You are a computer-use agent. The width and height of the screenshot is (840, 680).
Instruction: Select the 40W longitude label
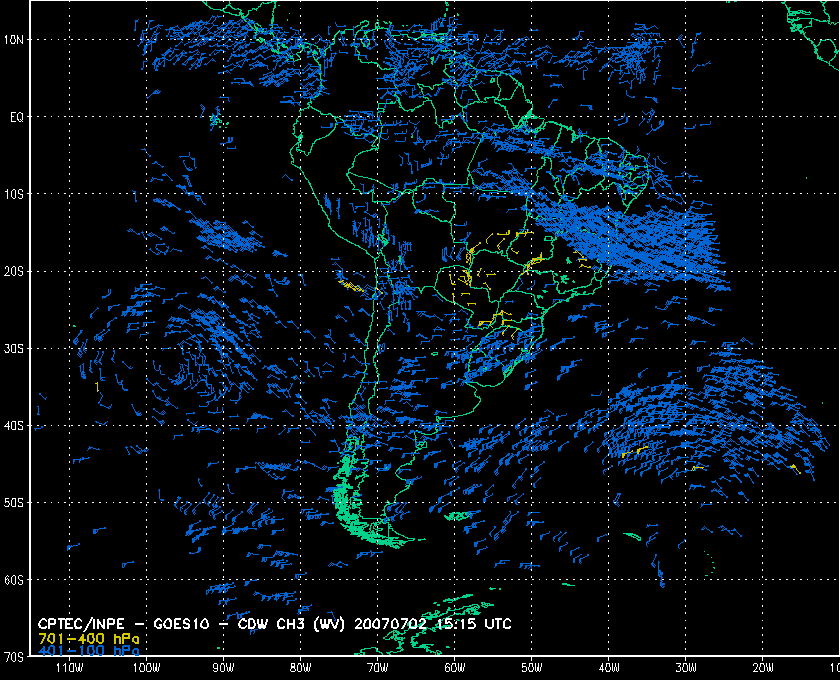coord(609,668)
